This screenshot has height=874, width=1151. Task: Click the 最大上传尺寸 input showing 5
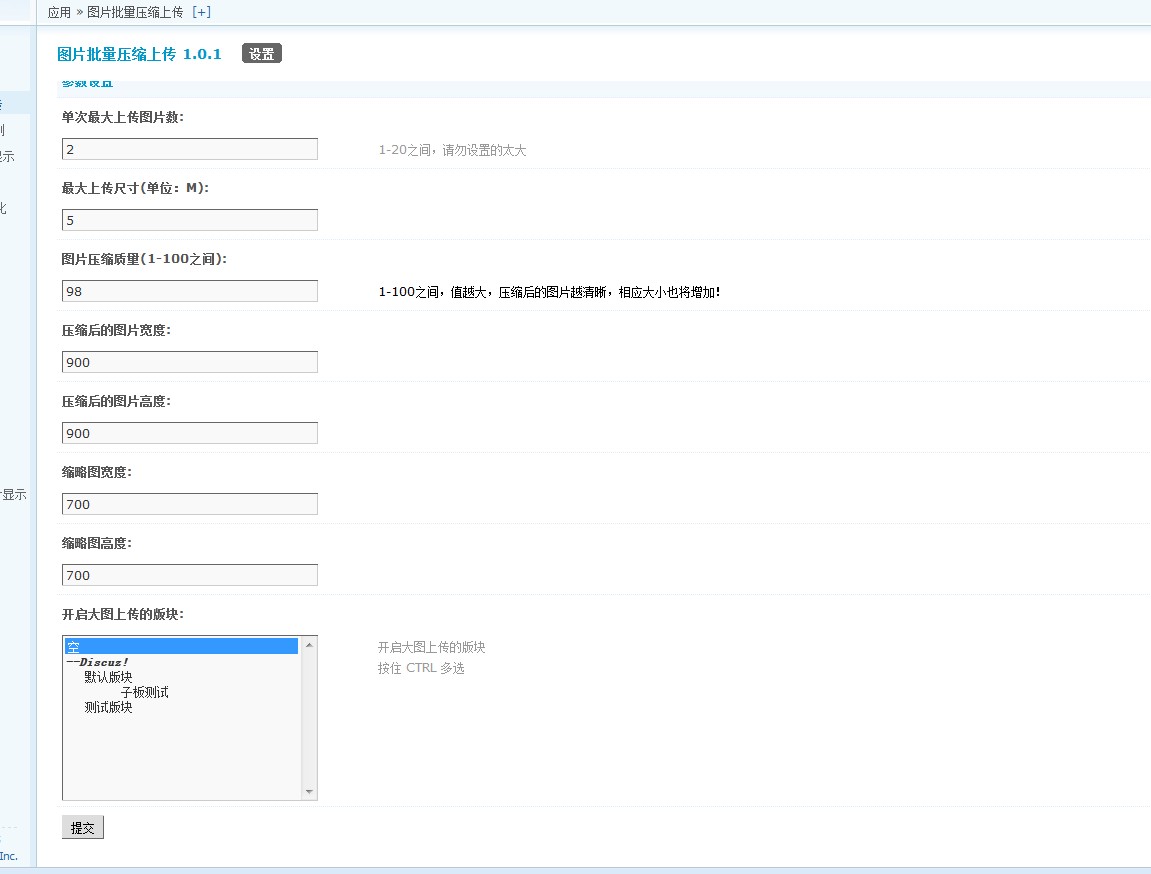point(190,220)
